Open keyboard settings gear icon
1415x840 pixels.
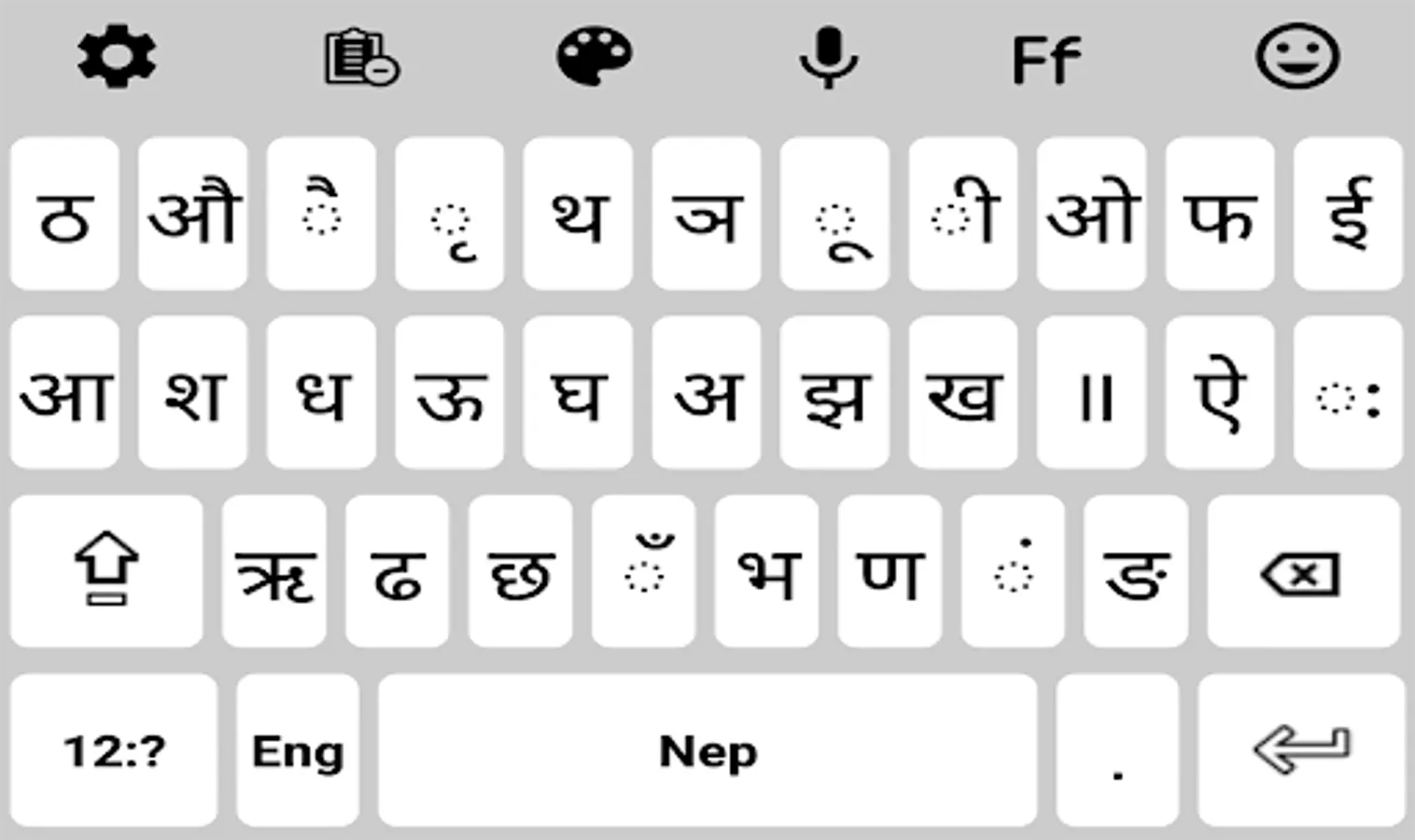[x=117, y=58]
